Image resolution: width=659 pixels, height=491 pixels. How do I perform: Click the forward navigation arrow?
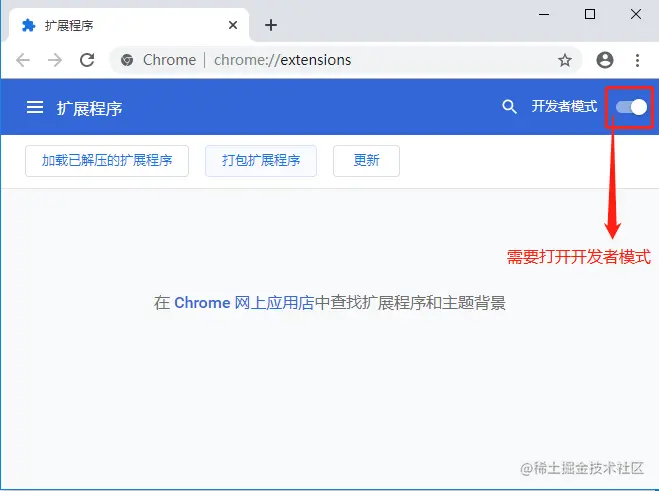click(55, 60)
